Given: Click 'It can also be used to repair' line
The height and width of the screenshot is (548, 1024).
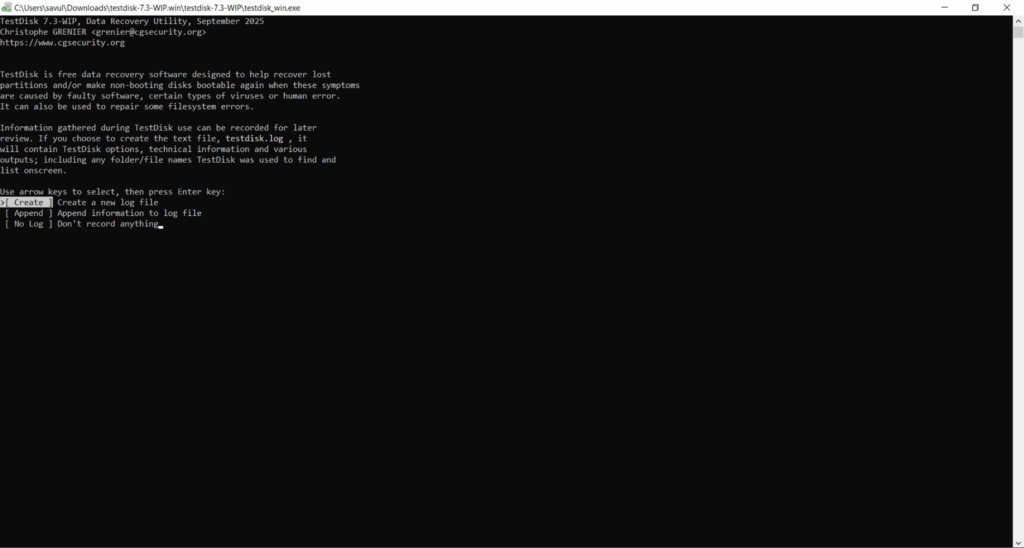Looking at the screenshot, I should tap(127, 106).
